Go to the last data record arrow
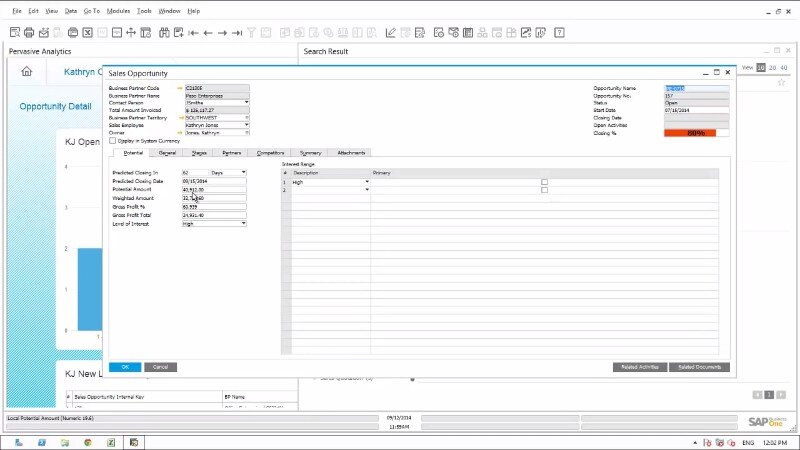The height and width of the screenshot is (450, 800). click(237, 32)
